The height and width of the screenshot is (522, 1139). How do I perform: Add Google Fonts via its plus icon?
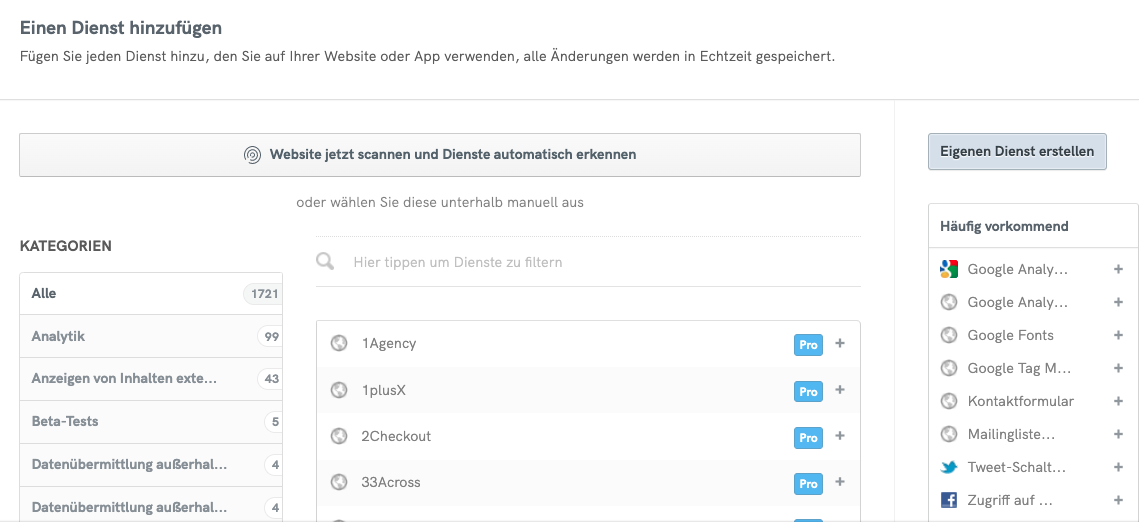(1118, 335)
